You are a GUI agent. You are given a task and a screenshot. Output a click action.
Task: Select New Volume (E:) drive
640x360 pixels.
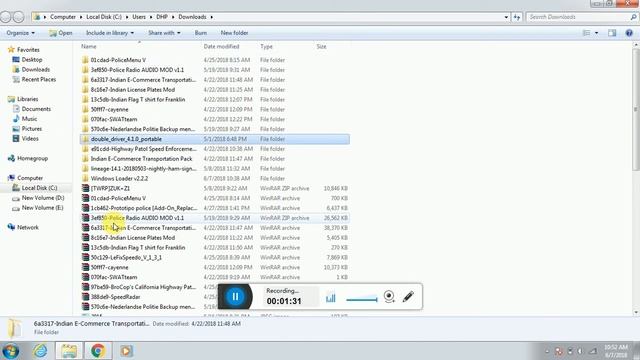tap(38, 208)
